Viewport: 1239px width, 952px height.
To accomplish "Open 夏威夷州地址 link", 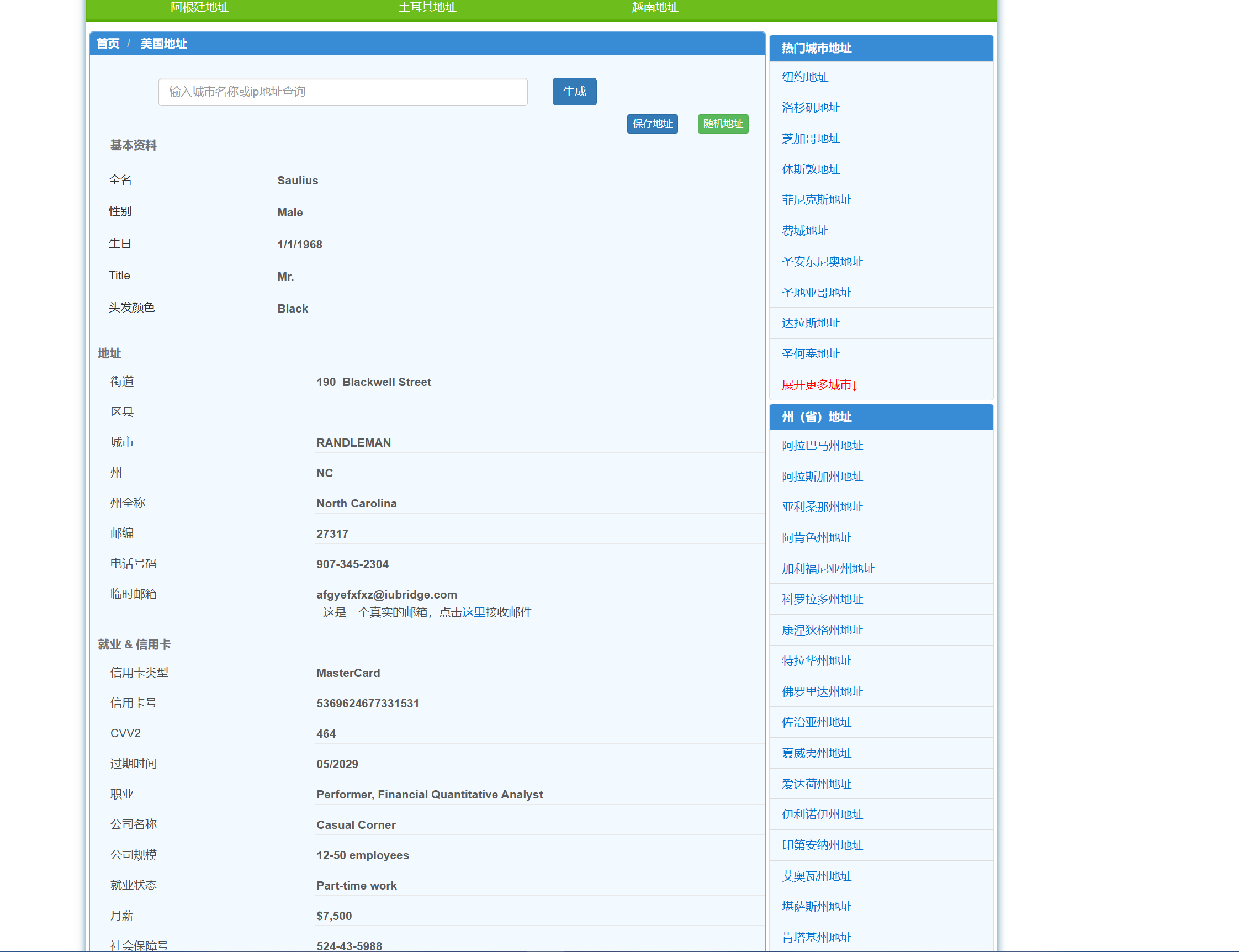I will [816, 753].
